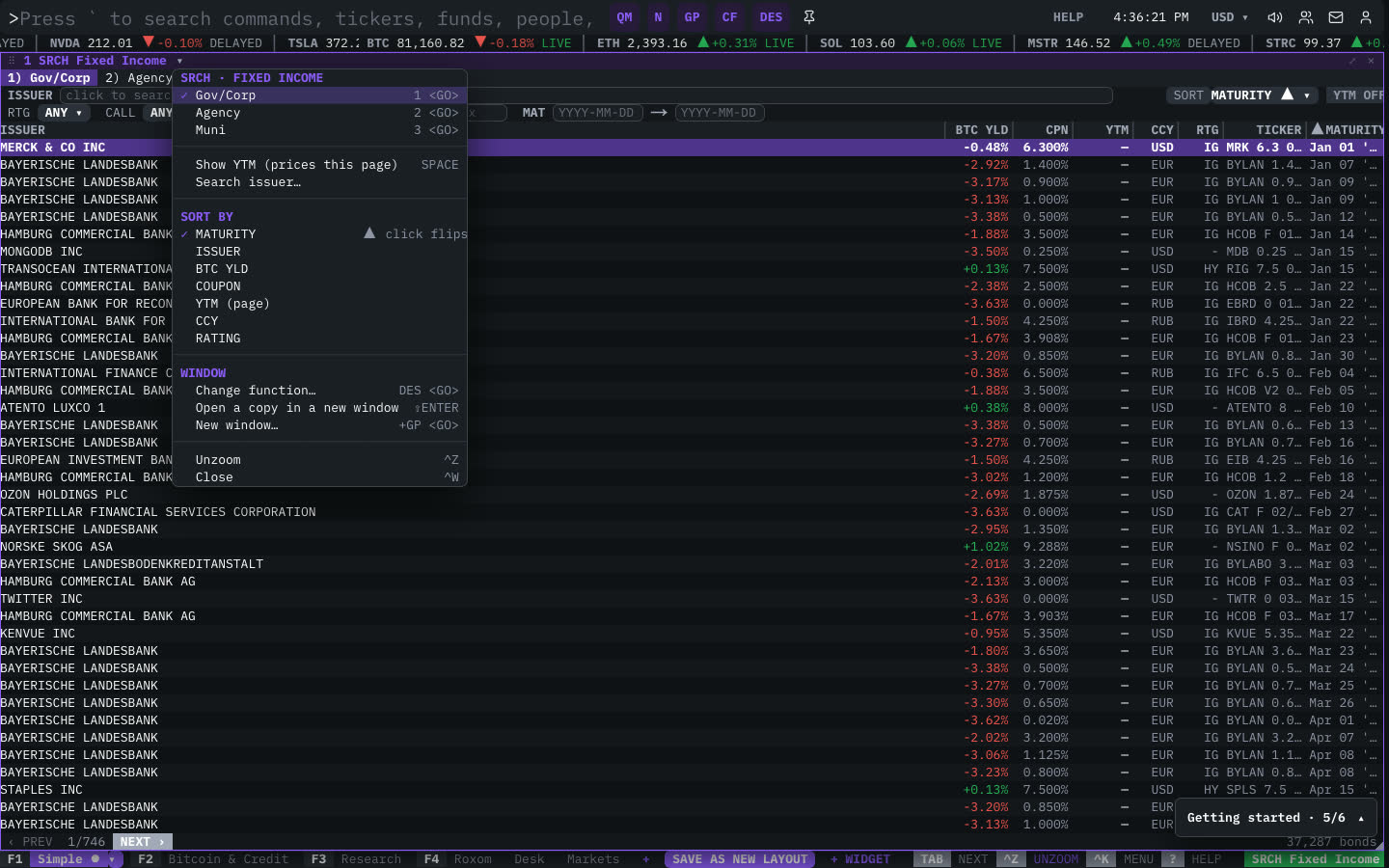Select the checked MATURITY sort option
Image resolution: width=1389 pixels, height=868 pixels.
click(x=319, y=234)
